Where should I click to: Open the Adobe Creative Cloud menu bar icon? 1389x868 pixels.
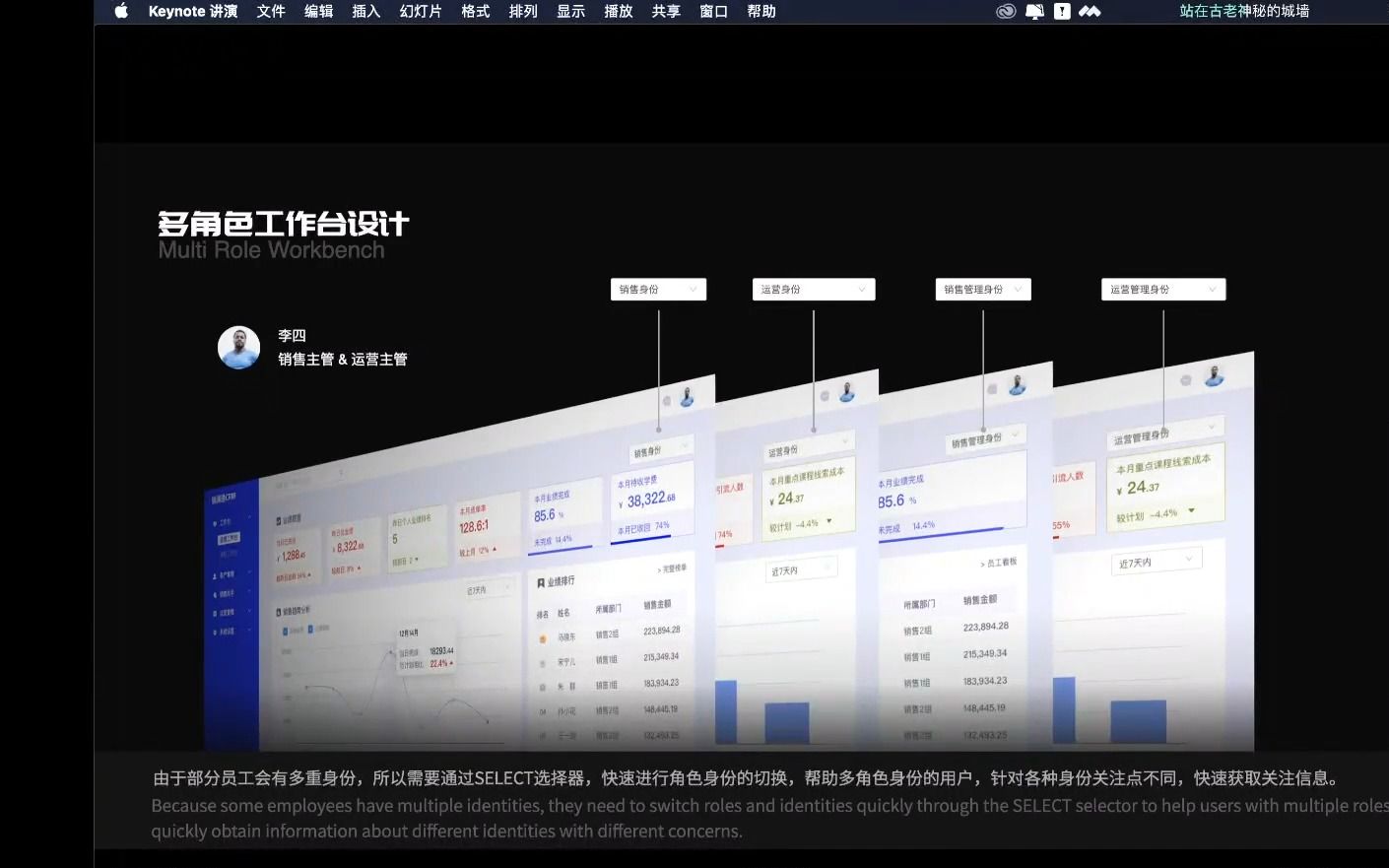click(x=1006, y=11)
